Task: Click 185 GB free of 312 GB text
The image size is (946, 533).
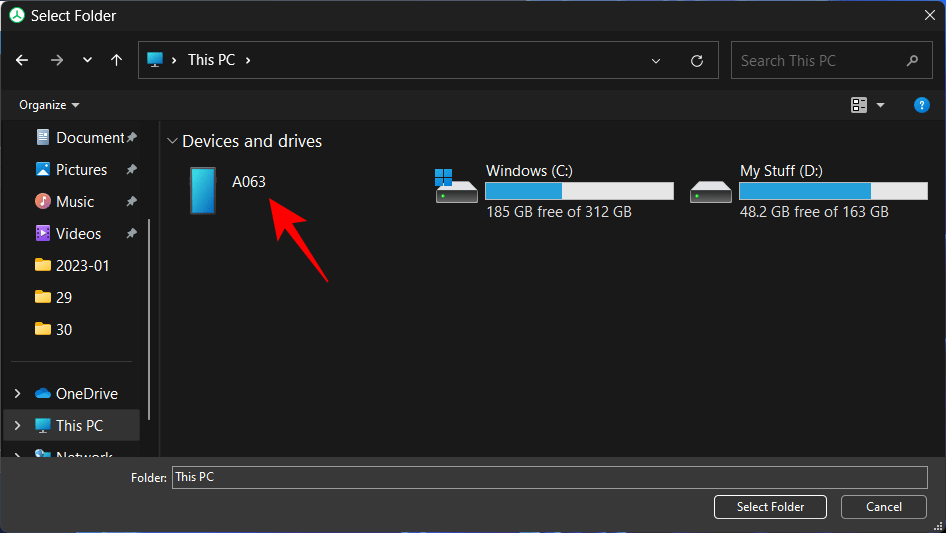Action: click(559, 212)
